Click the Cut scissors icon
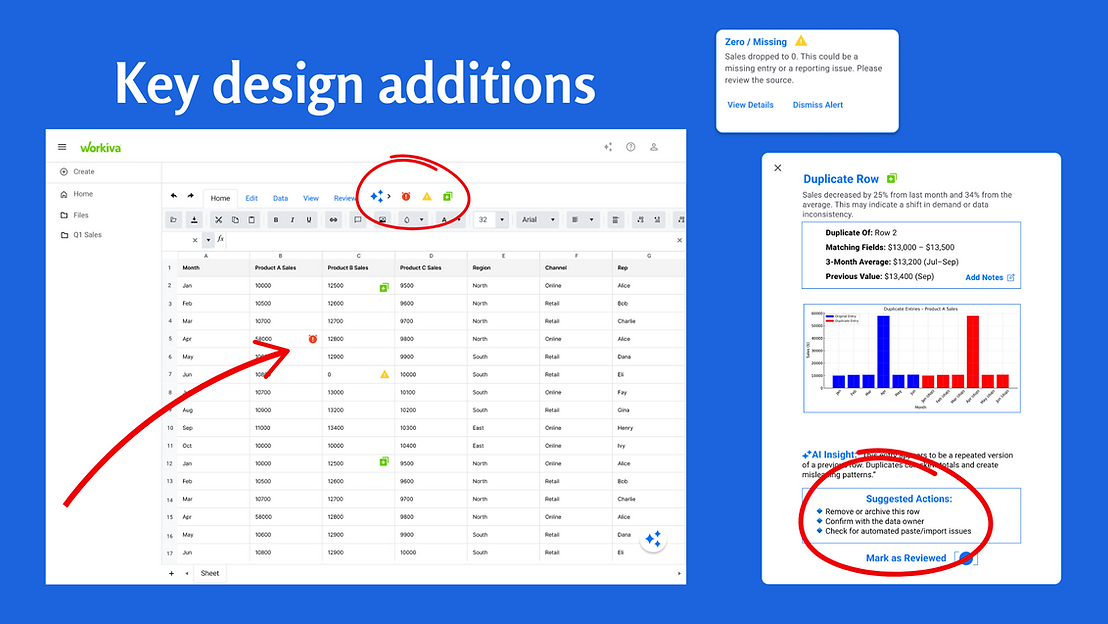1108x624 pixels. tap(219, 220)
